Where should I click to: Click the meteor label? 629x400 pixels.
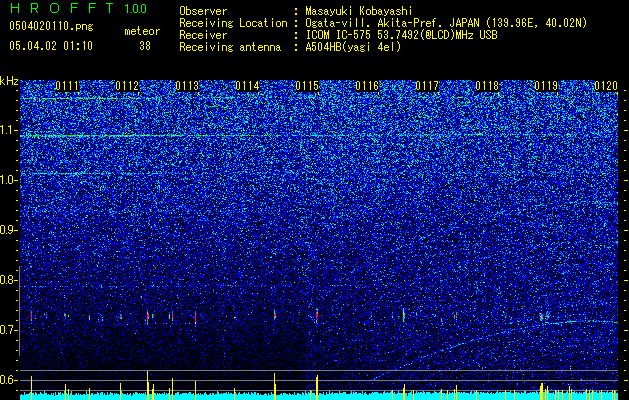pyautogui.click(x=142, y=31)
